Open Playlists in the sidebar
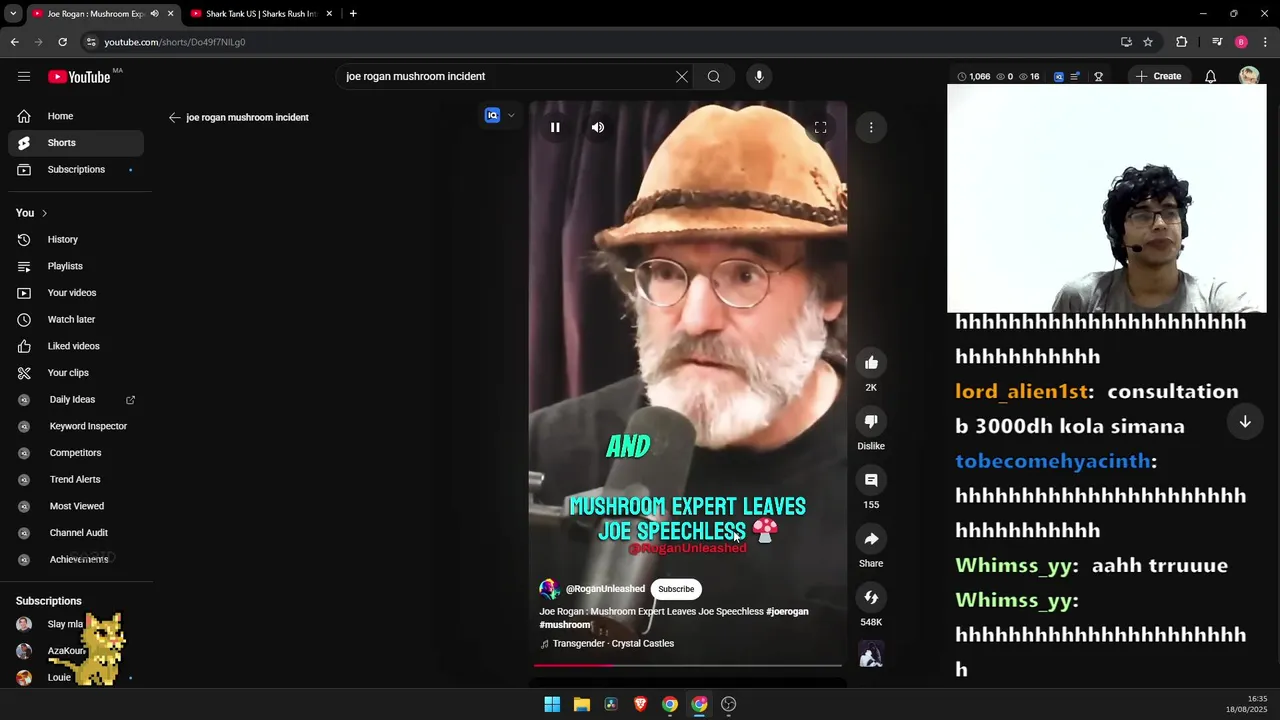 click(76, 266)
